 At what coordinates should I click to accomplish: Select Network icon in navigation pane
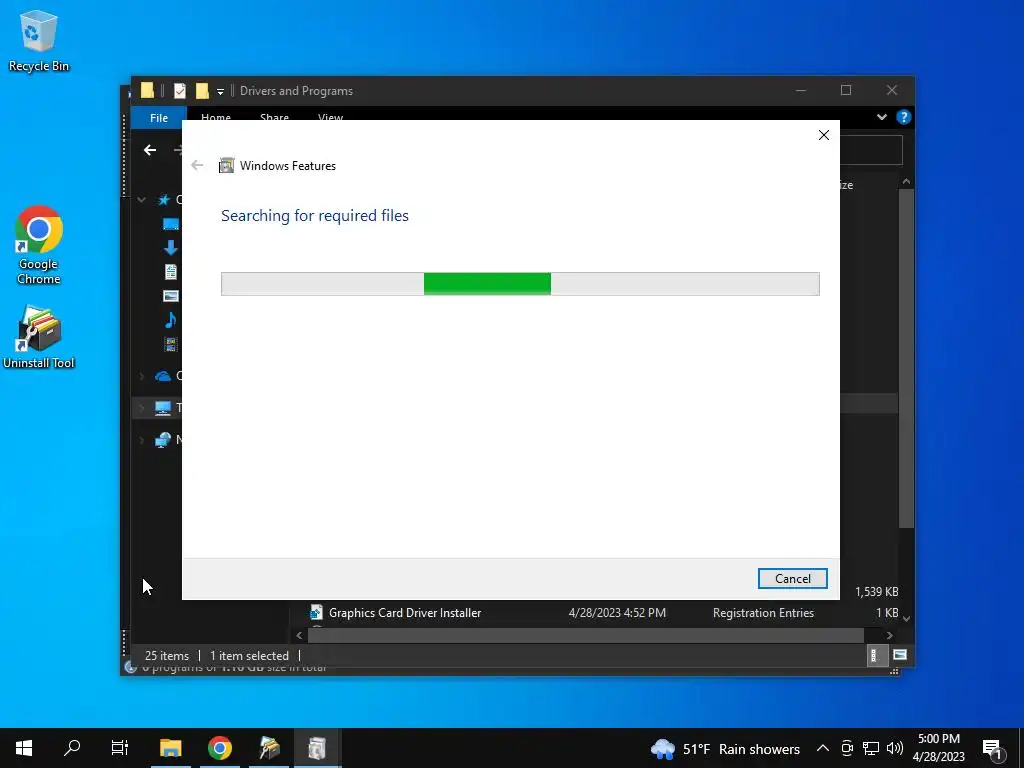163,440
